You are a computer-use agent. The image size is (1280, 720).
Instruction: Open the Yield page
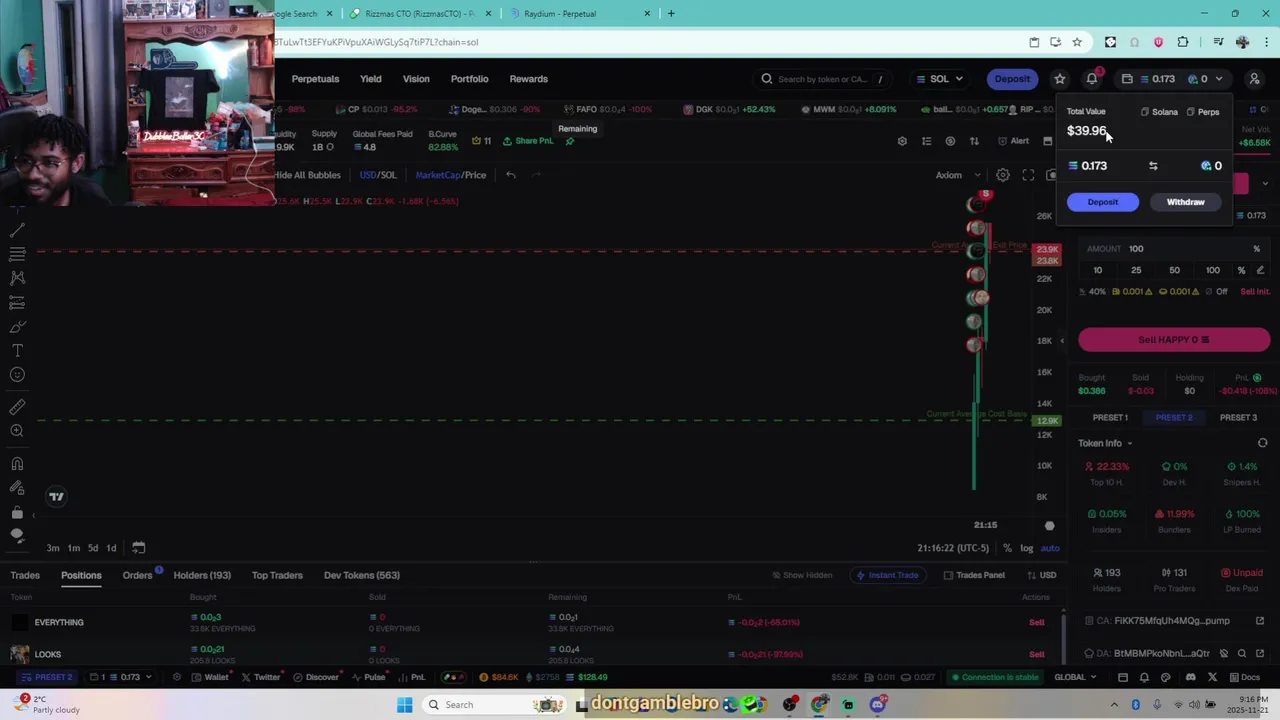(x=371, y=79)
